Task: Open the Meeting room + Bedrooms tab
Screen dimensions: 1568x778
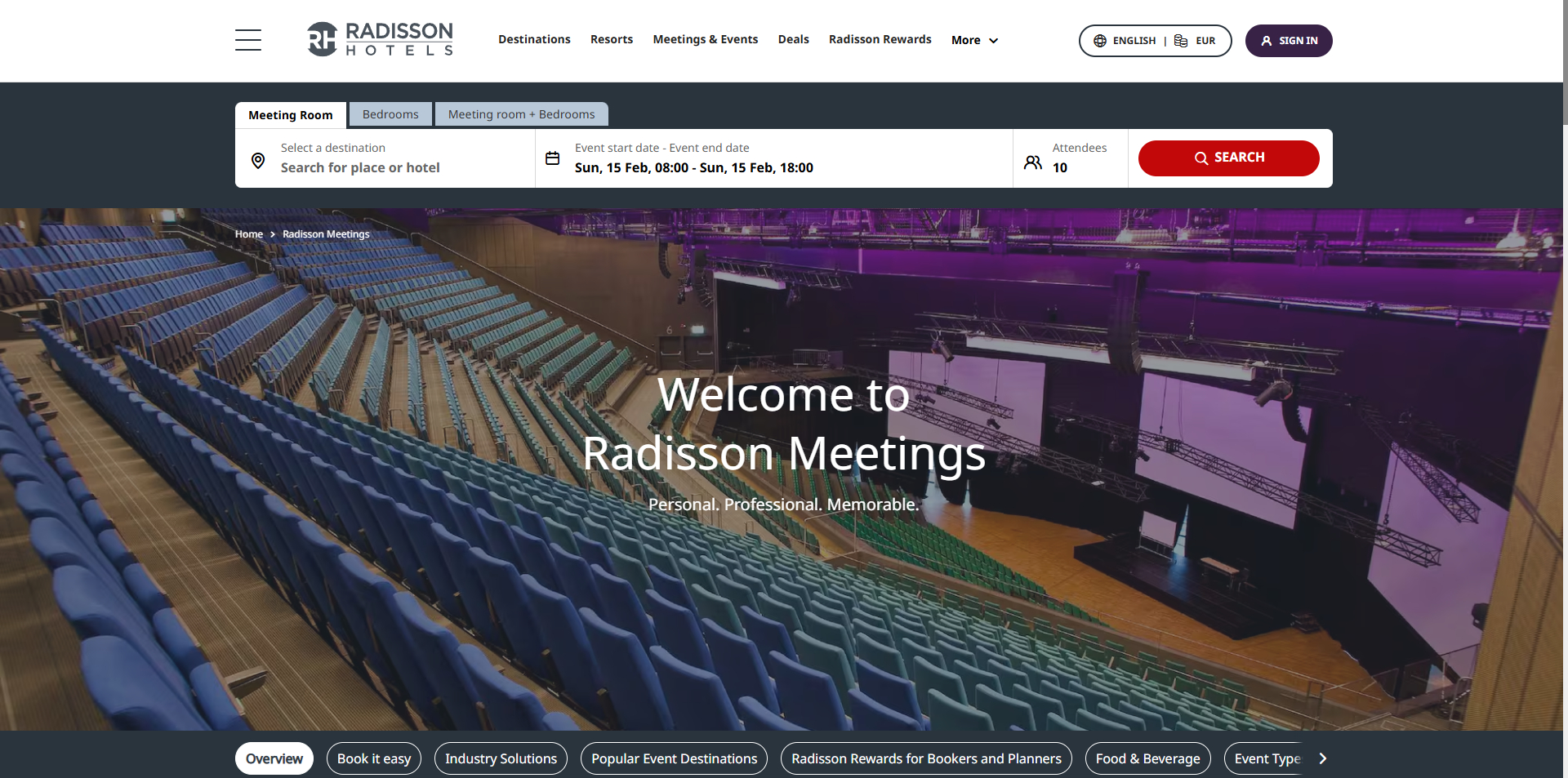Action: (x=521, y=113)
